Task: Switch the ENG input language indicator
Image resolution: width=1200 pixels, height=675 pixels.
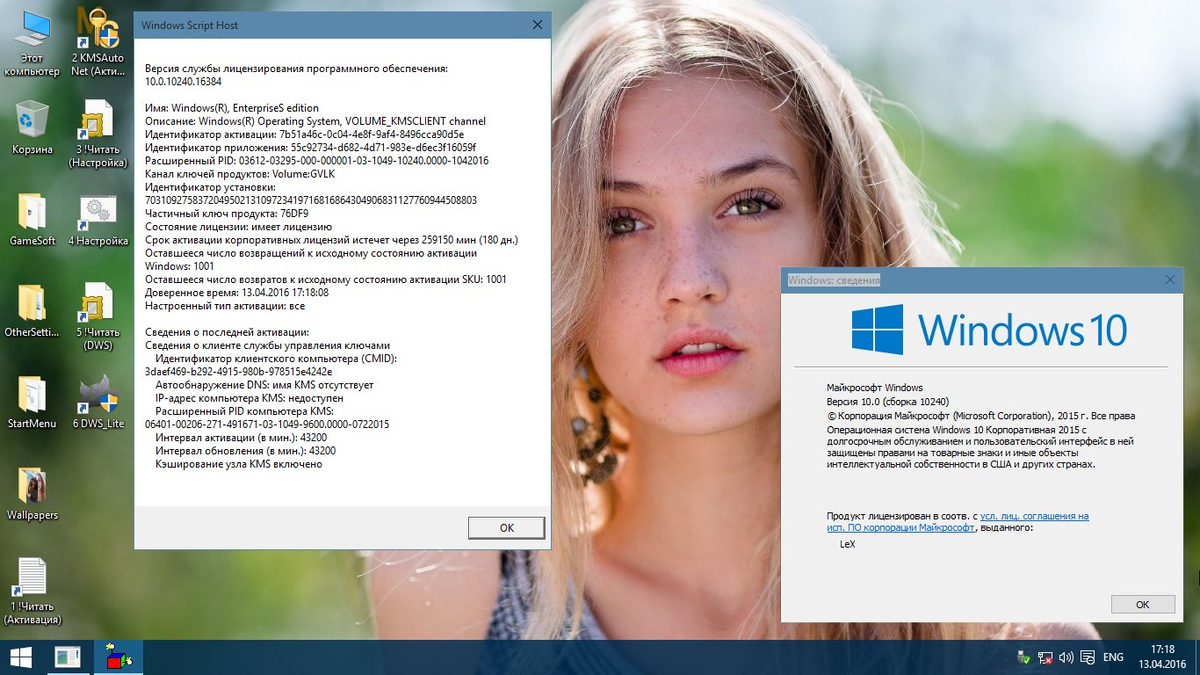Action: point(1113,657)
